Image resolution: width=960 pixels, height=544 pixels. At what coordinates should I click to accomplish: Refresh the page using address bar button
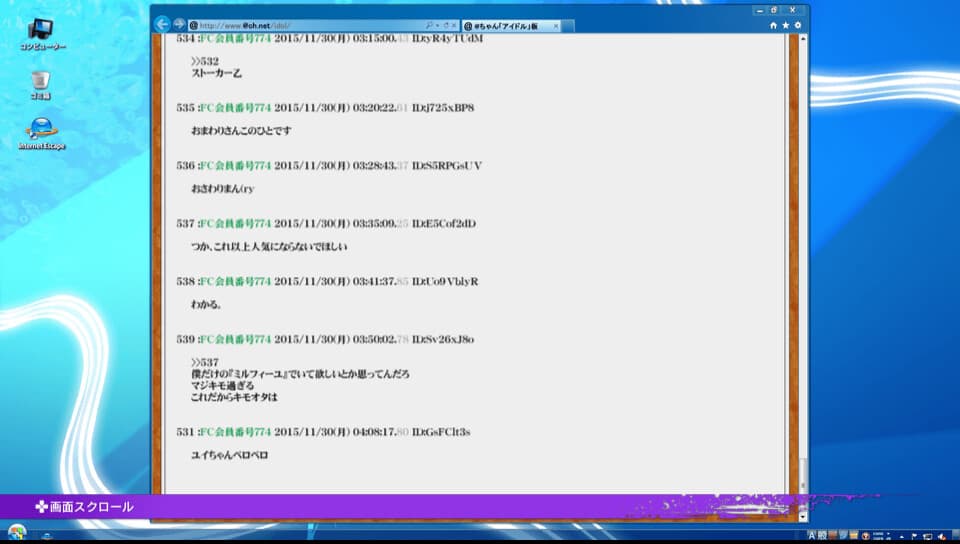coord(446,26)
